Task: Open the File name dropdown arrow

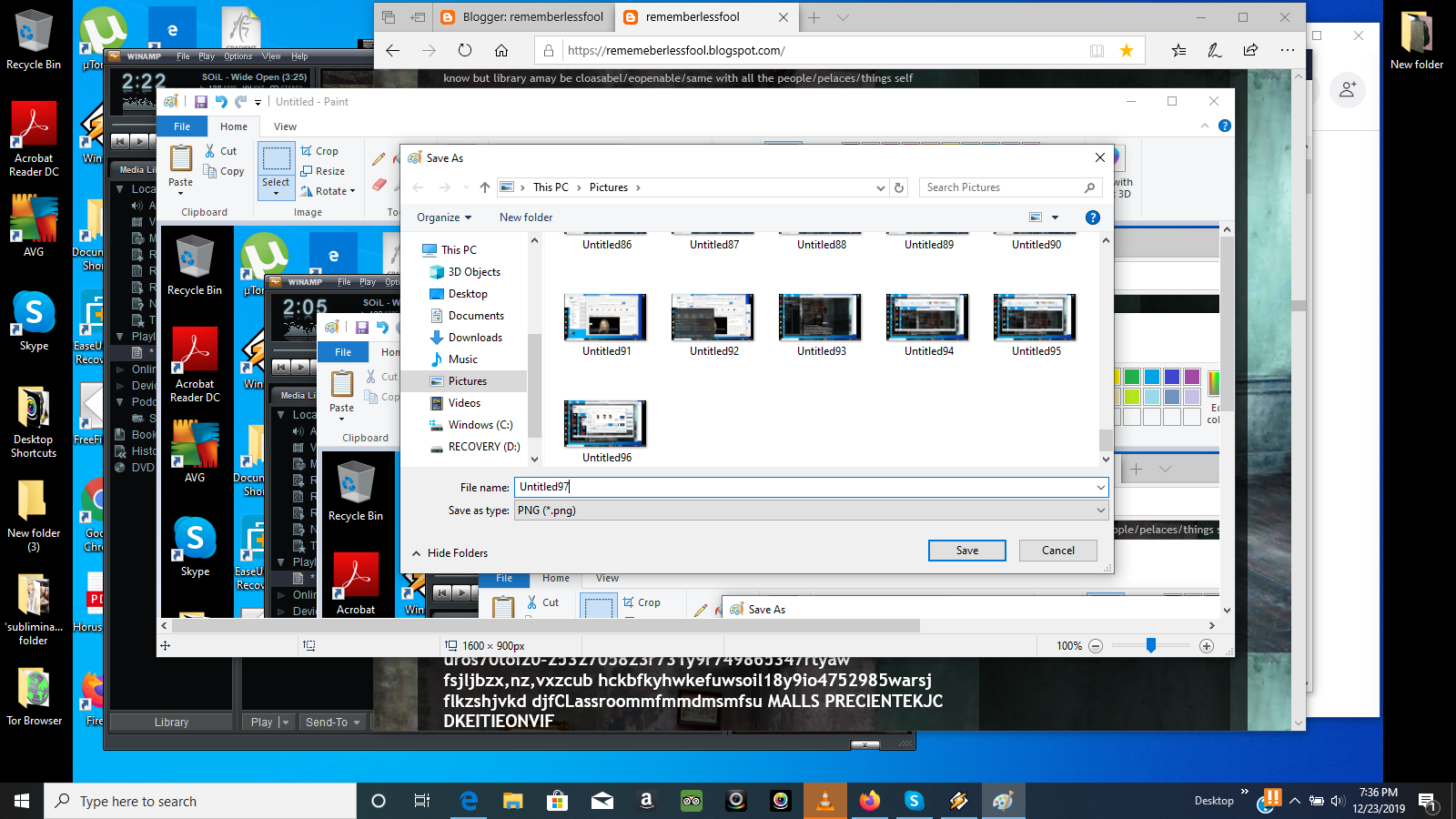Action: click(x=1101, y=487)
